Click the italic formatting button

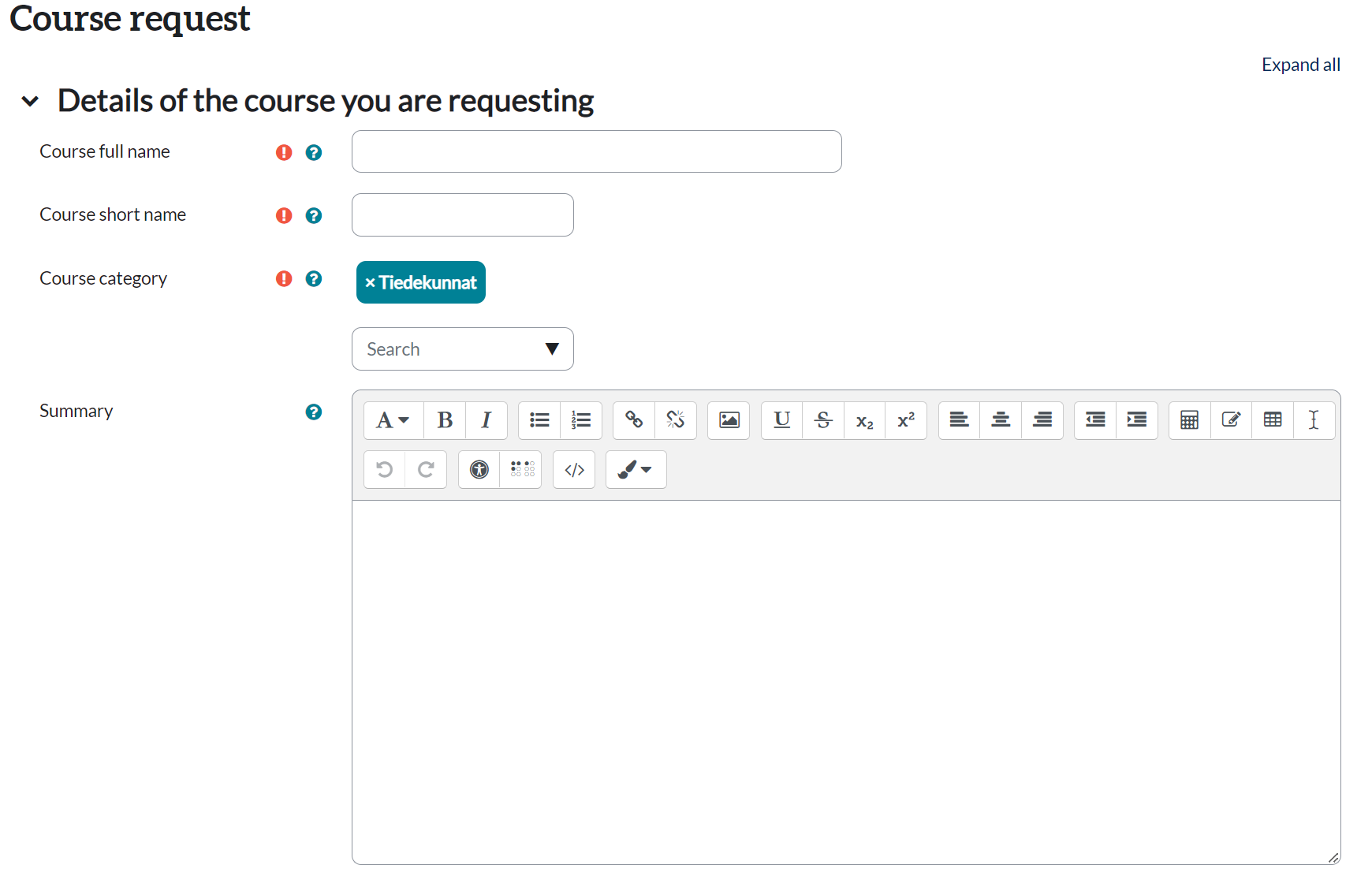(x=487, y=420)
